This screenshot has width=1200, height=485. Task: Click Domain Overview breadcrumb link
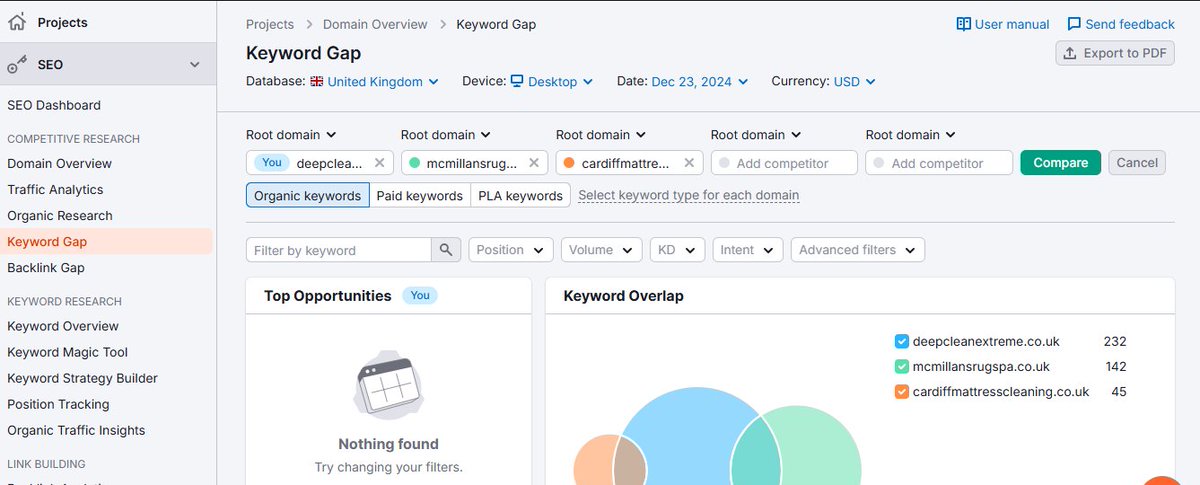pos(375,24)
